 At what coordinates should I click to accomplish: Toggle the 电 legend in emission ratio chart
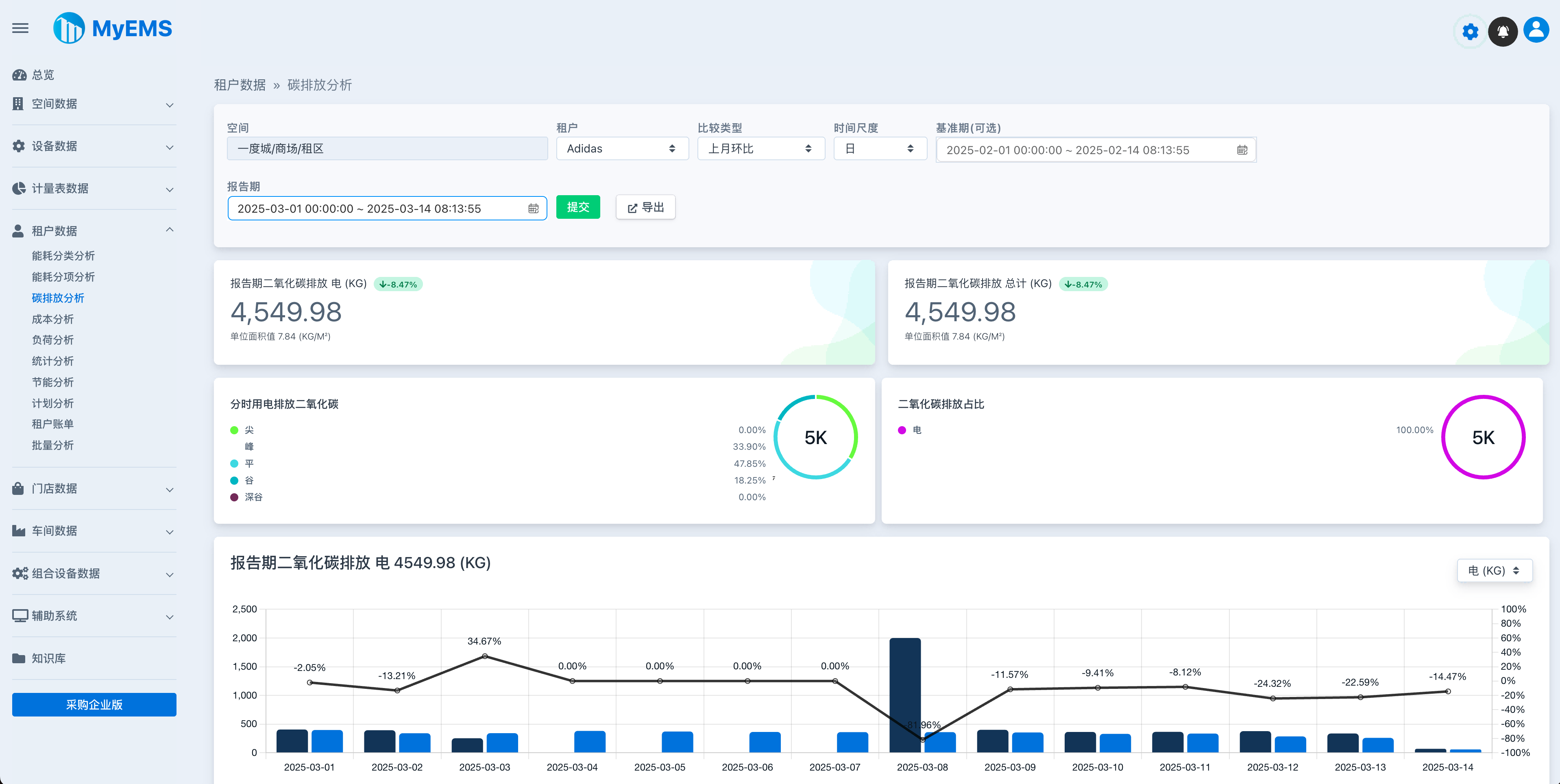click(916, 430)
